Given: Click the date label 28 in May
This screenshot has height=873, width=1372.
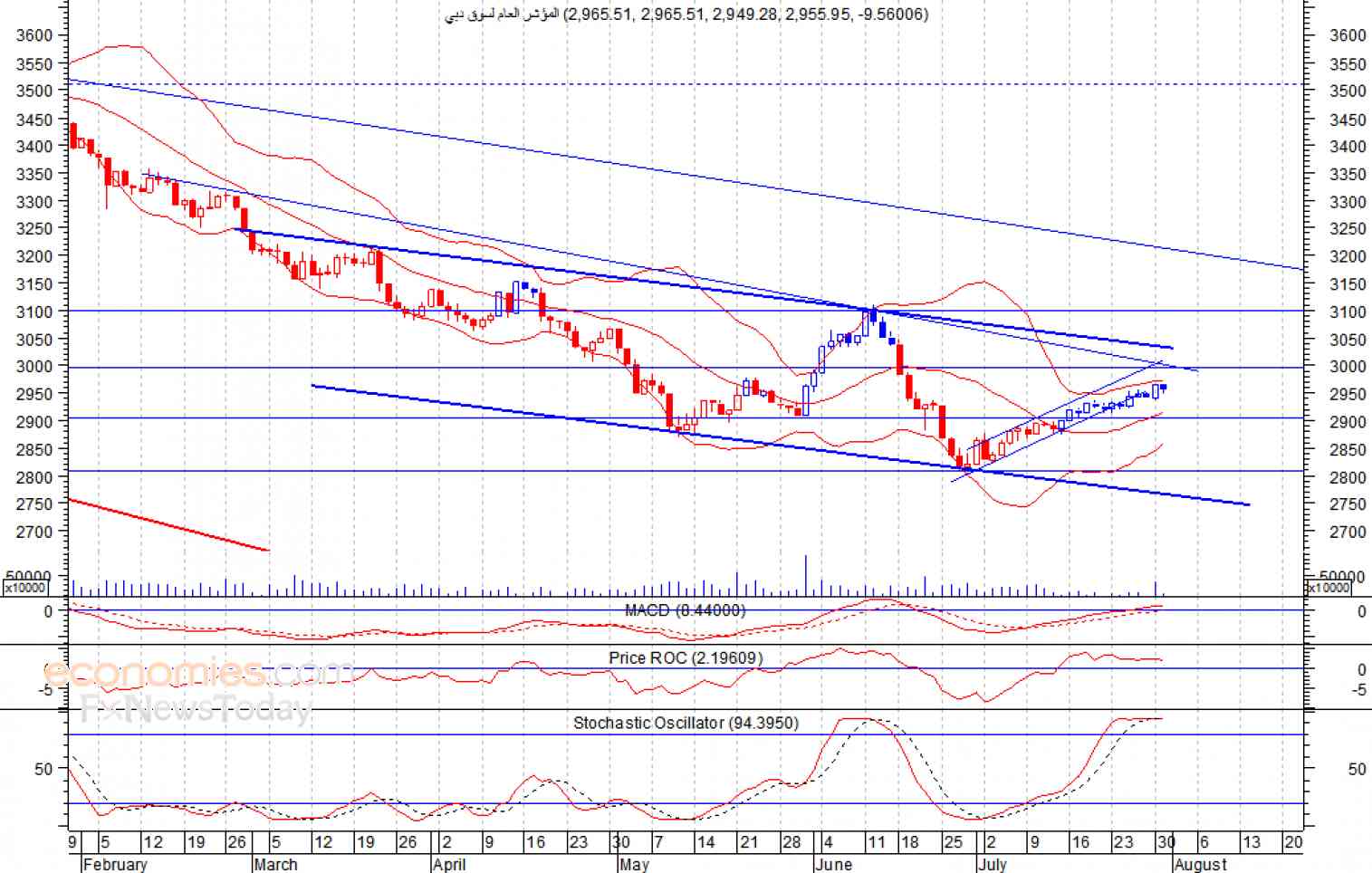Looking at the screenshot, I should (x=792, y=842).
